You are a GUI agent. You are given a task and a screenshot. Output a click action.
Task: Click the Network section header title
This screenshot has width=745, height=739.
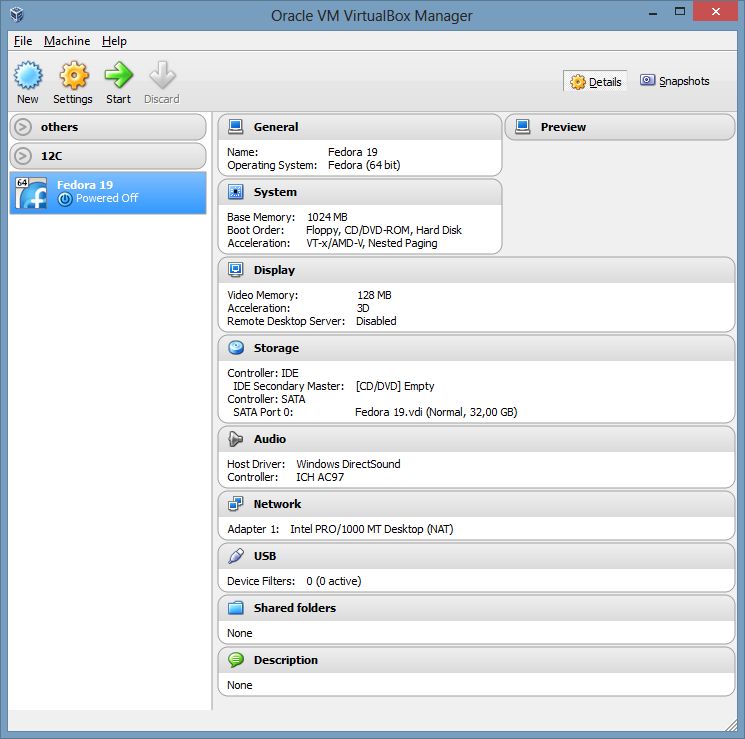(277, 504)
